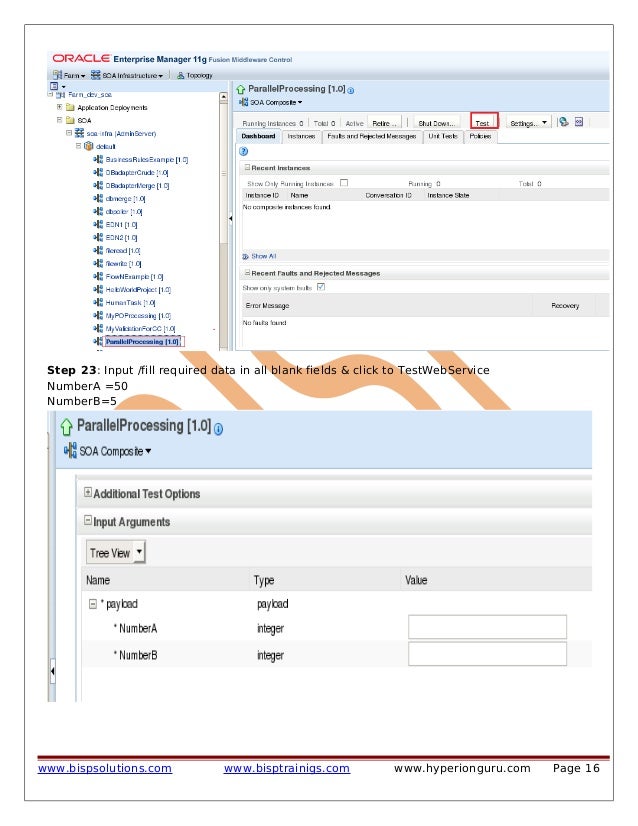Open the Tree View dropdown
Screen dimensions: 638x826
(x=115, y=553)
